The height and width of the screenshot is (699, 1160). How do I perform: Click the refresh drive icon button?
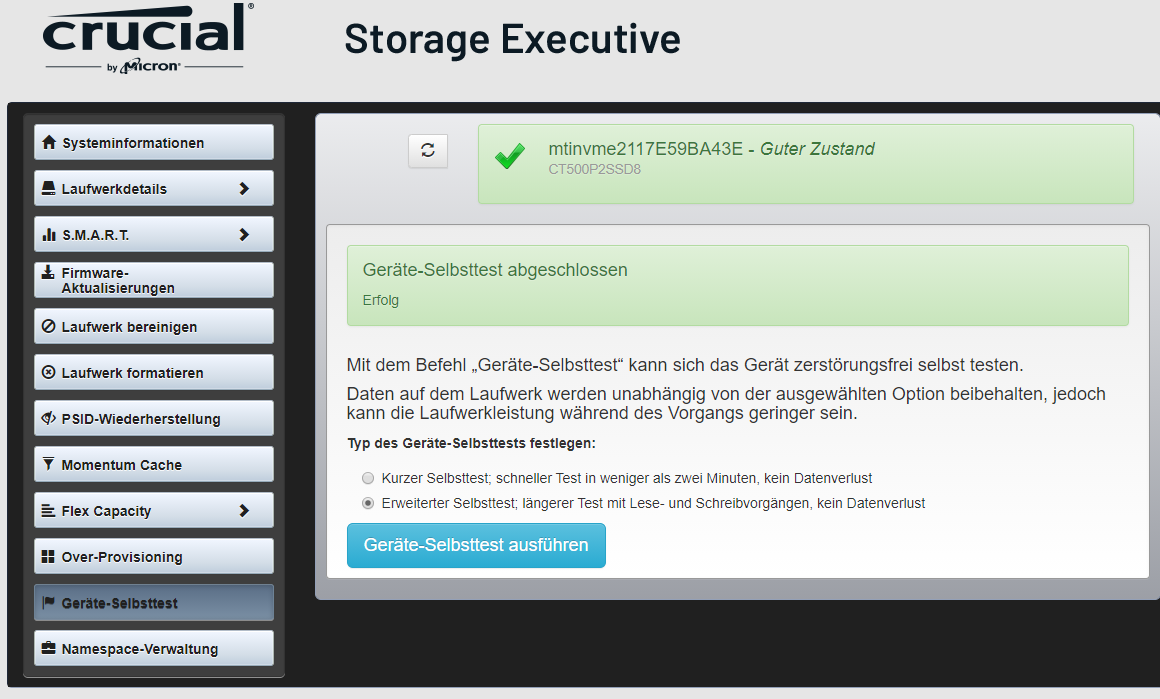(428, 150)
